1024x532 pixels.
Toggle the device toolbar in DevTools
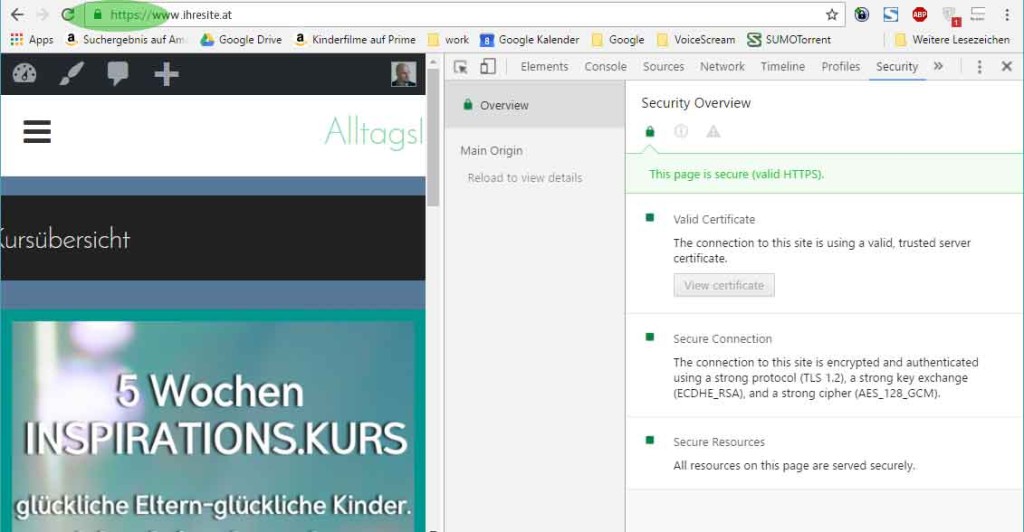pyautogui.click(x=487, y=67)
